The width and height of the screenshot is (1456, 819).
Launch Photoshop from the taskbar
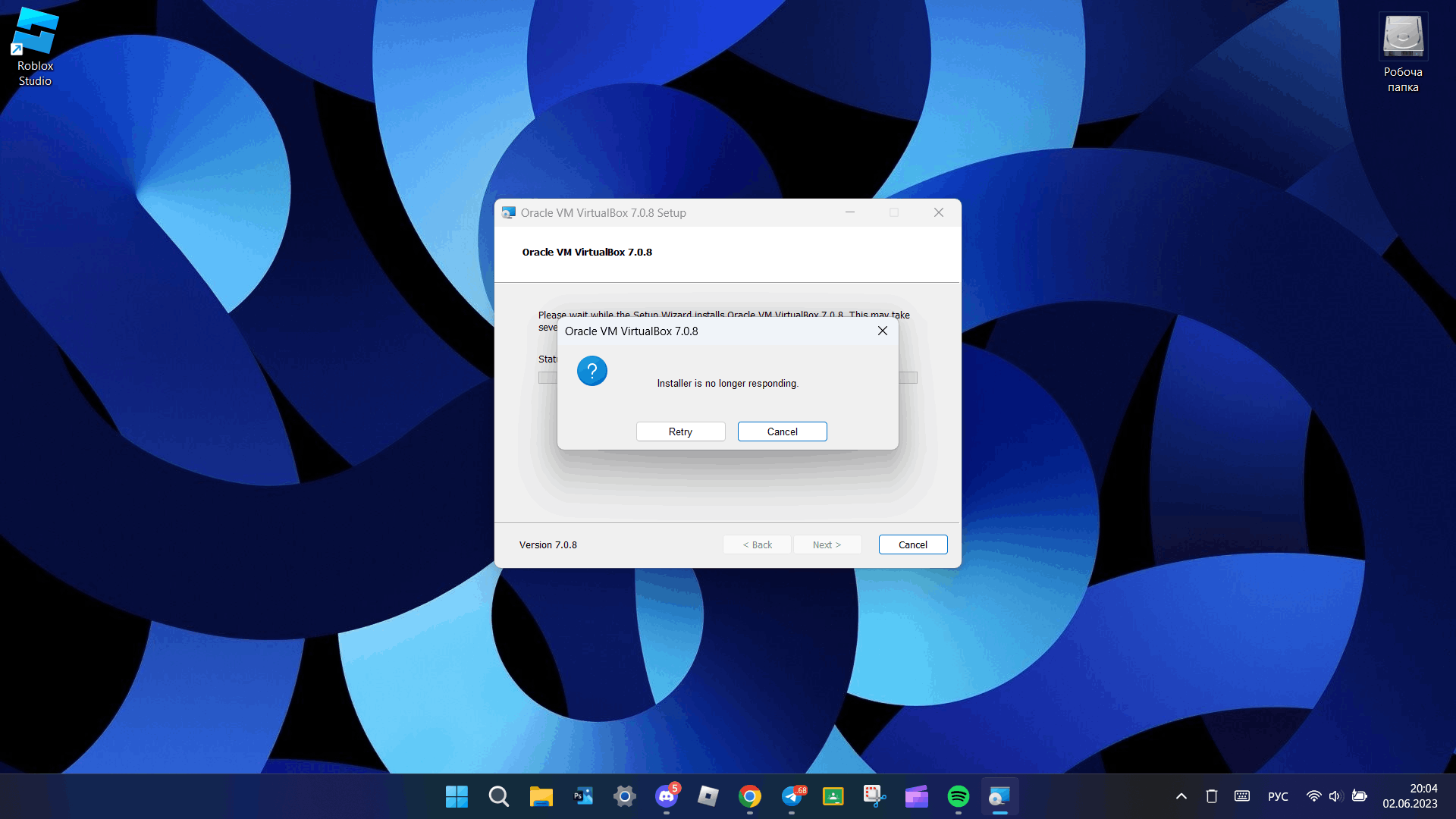click(x=582, y=796)
